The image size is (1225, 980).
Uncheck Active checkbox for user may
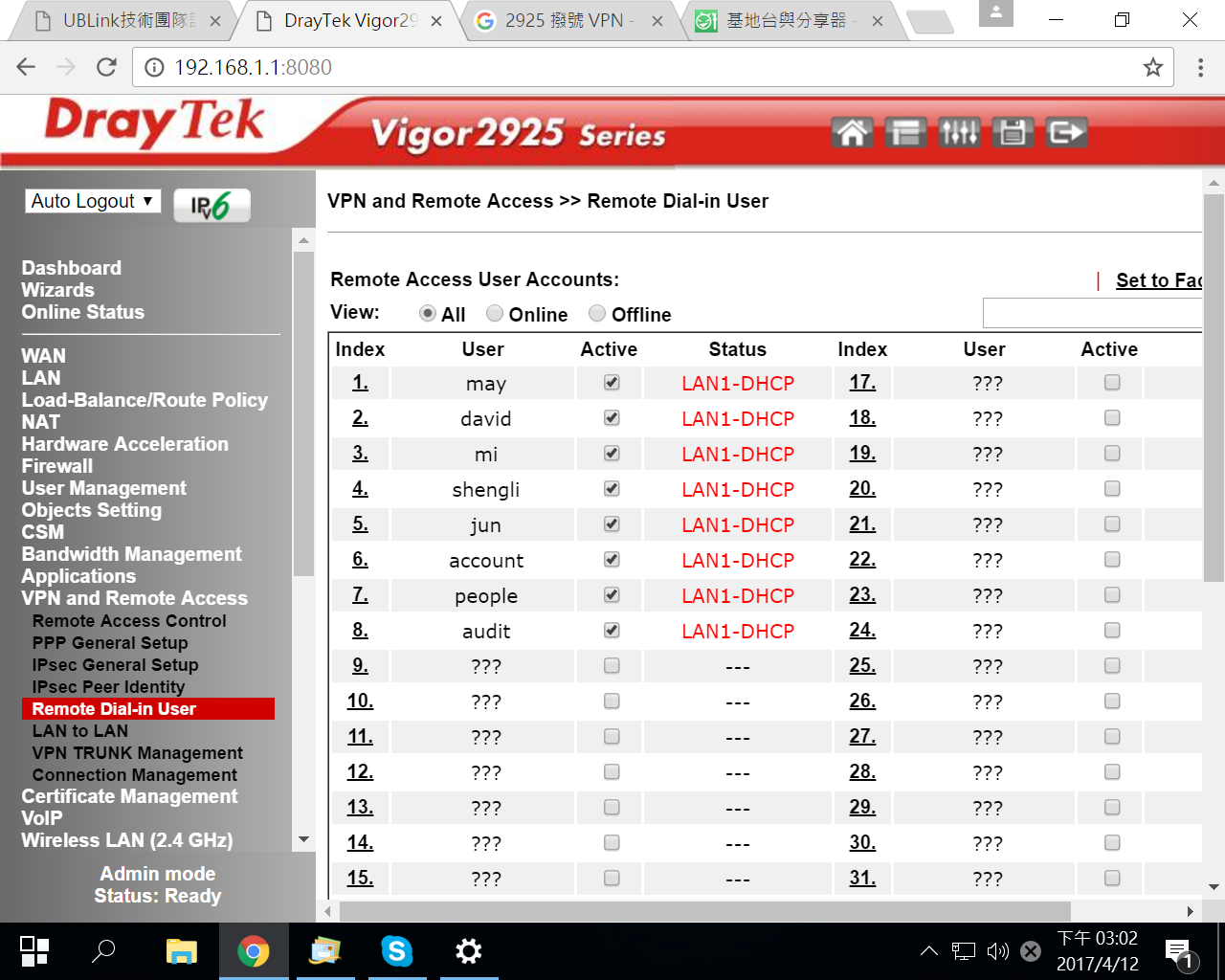[612, 383]
